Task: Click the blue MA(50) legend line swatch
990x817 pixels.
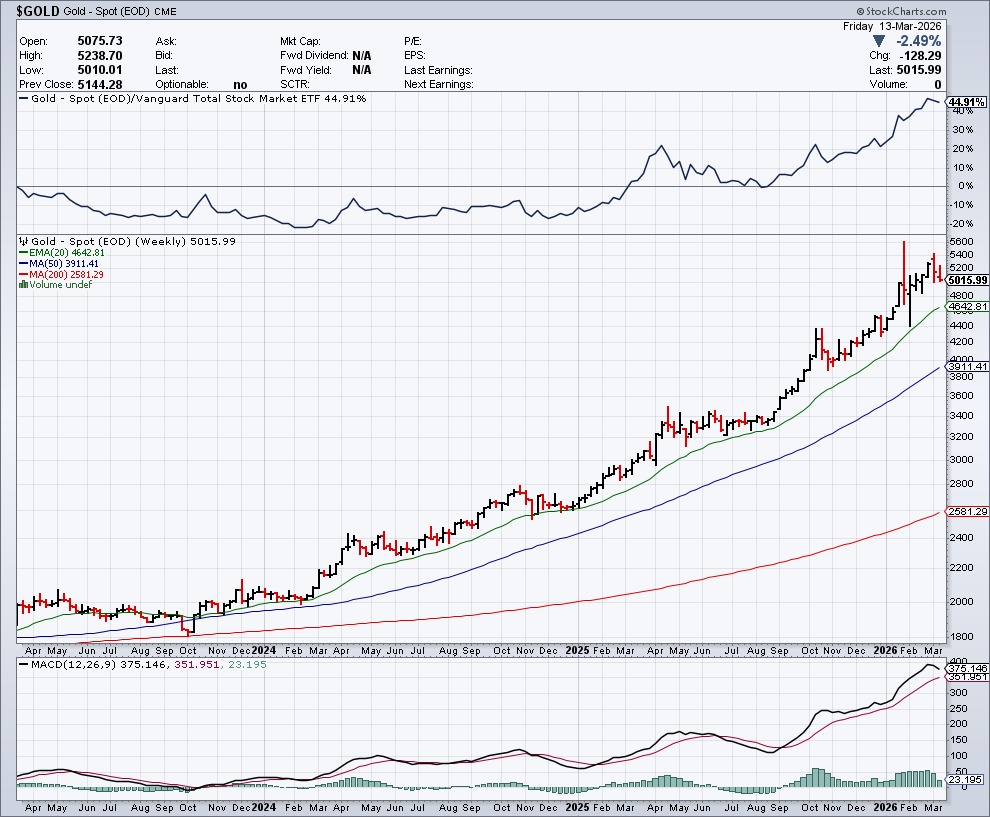Action: [x=25, y=264]
